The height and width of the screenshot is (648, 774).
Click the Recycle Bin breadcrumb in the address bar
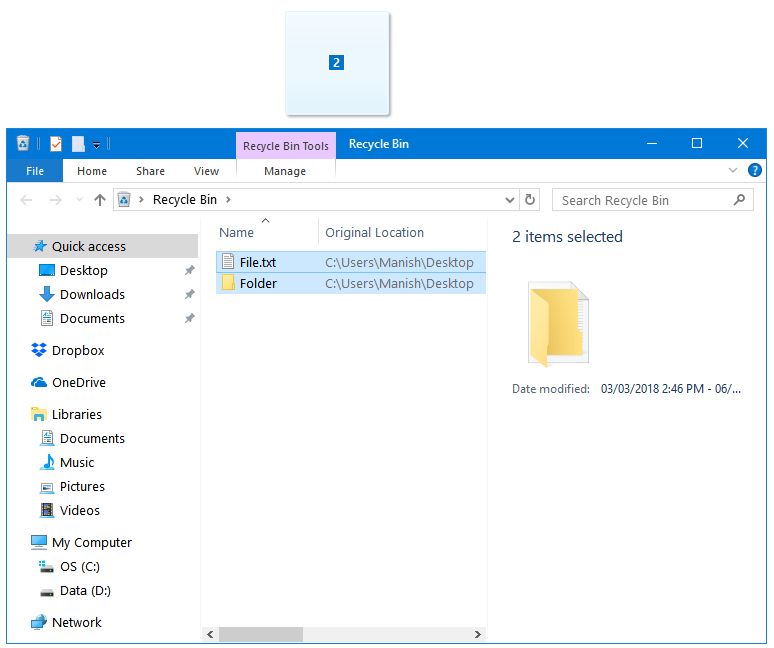pos(185,199)
